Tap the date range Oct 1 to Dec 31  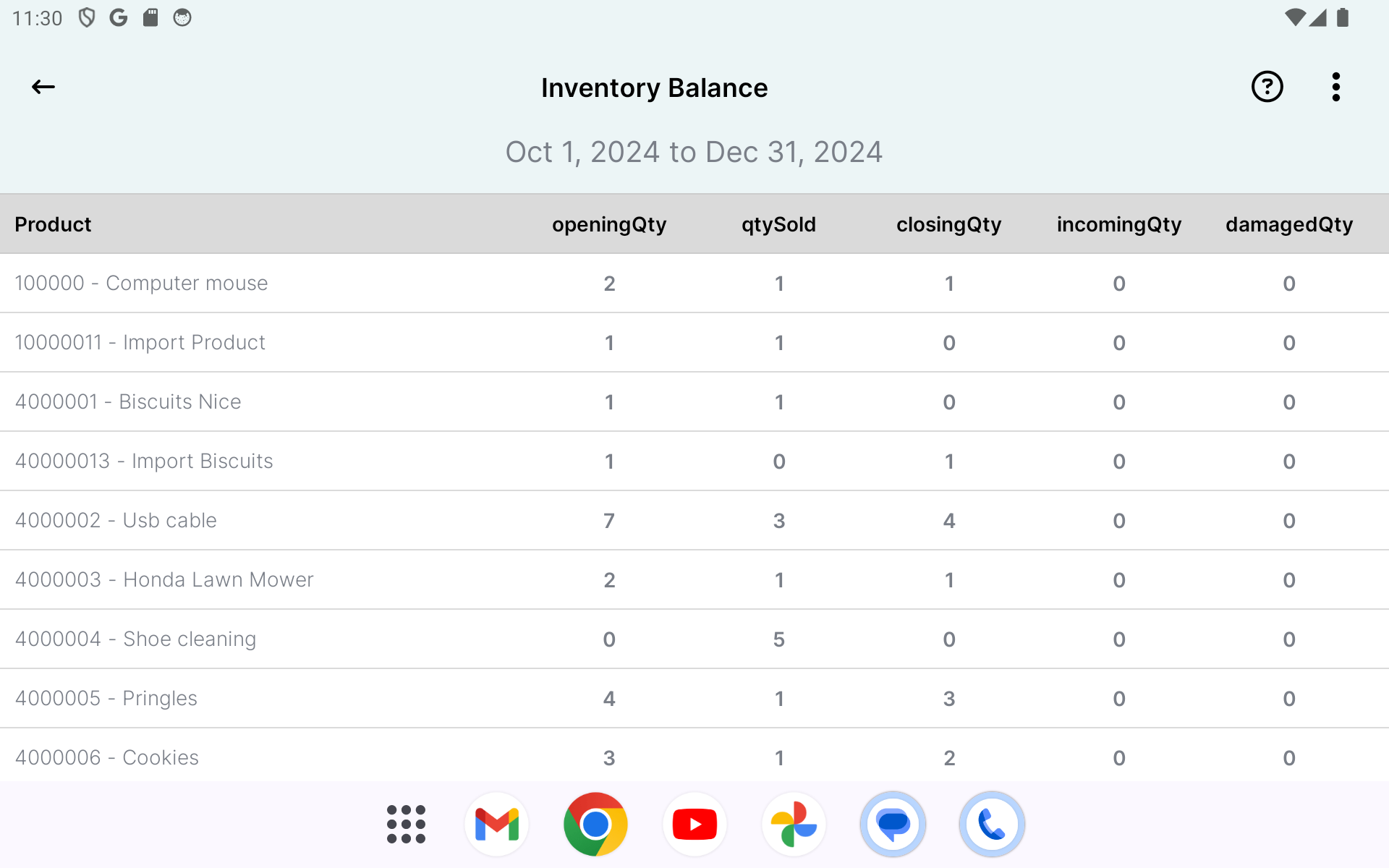pyautogui.click(x=694, y=153)
